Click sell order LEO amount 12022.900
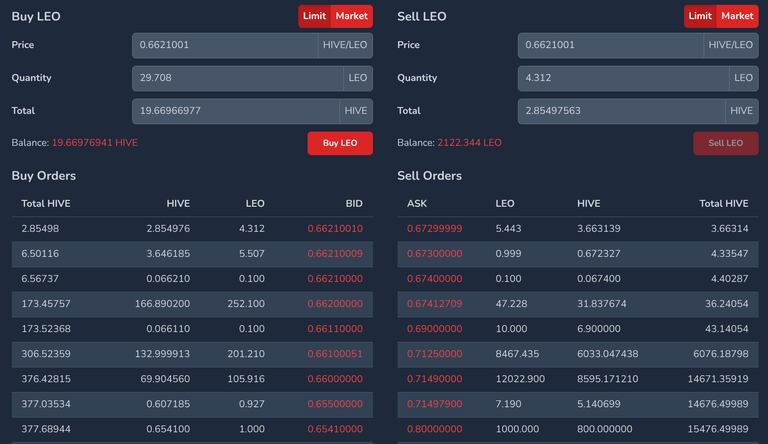The height and width of the screenshot is (444, 768). [520, 378]
